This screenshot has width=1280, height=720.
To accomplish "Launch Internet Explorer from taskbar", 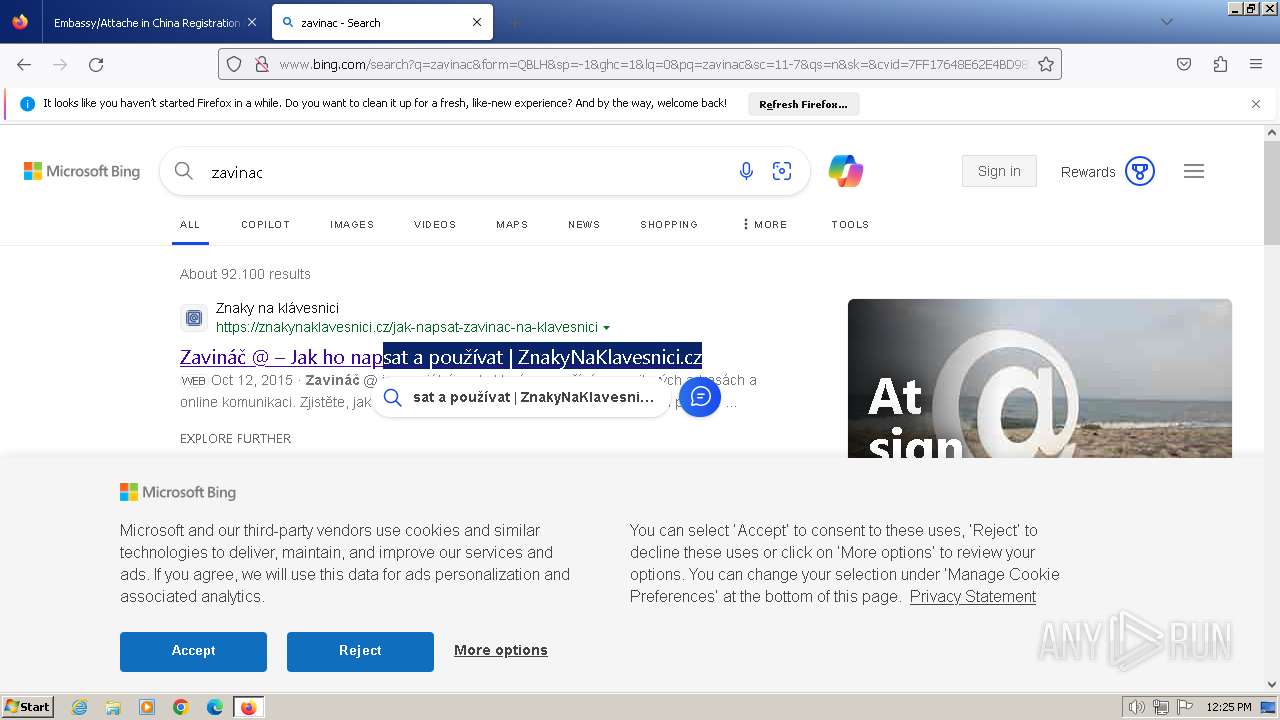I will (x=79, y=707).
